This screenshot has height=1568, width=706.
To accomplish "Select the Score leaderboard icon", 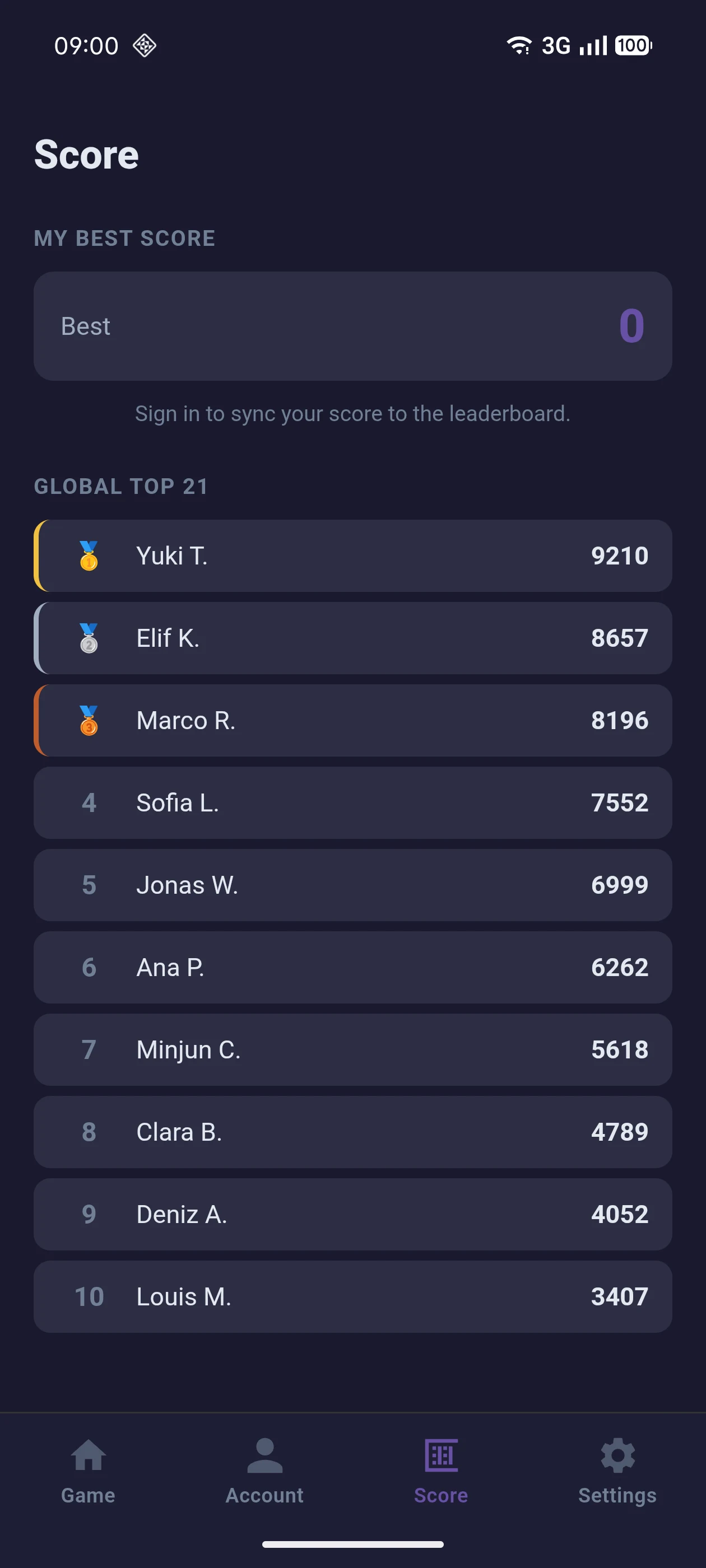I will [x=441, y=1455].
